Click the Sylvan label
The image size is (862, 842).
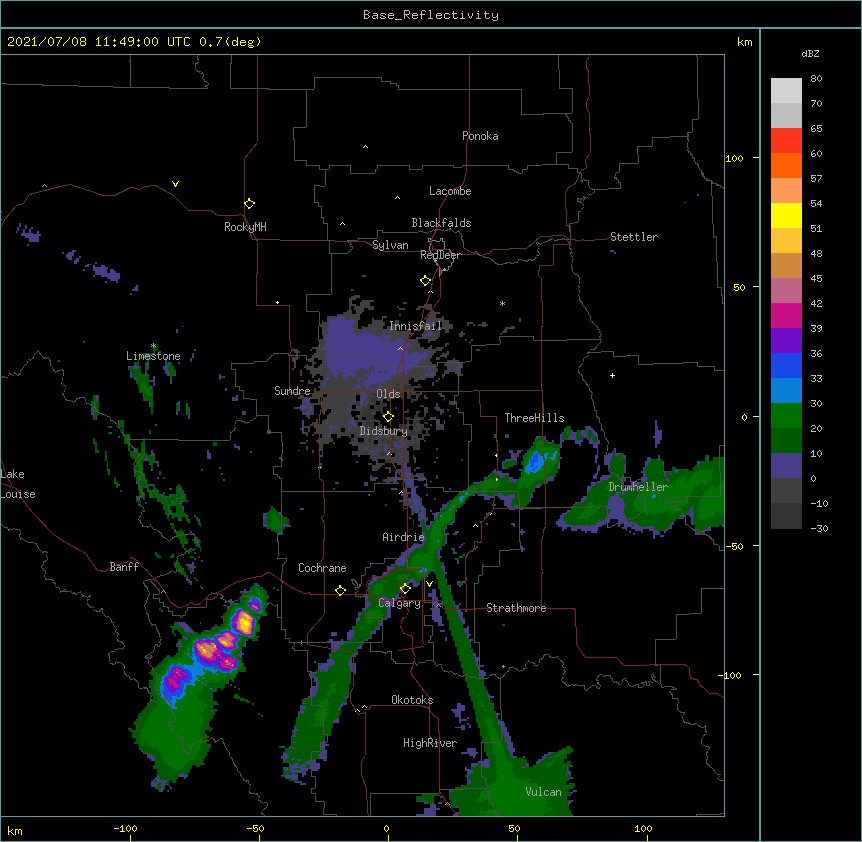[390, 245]
